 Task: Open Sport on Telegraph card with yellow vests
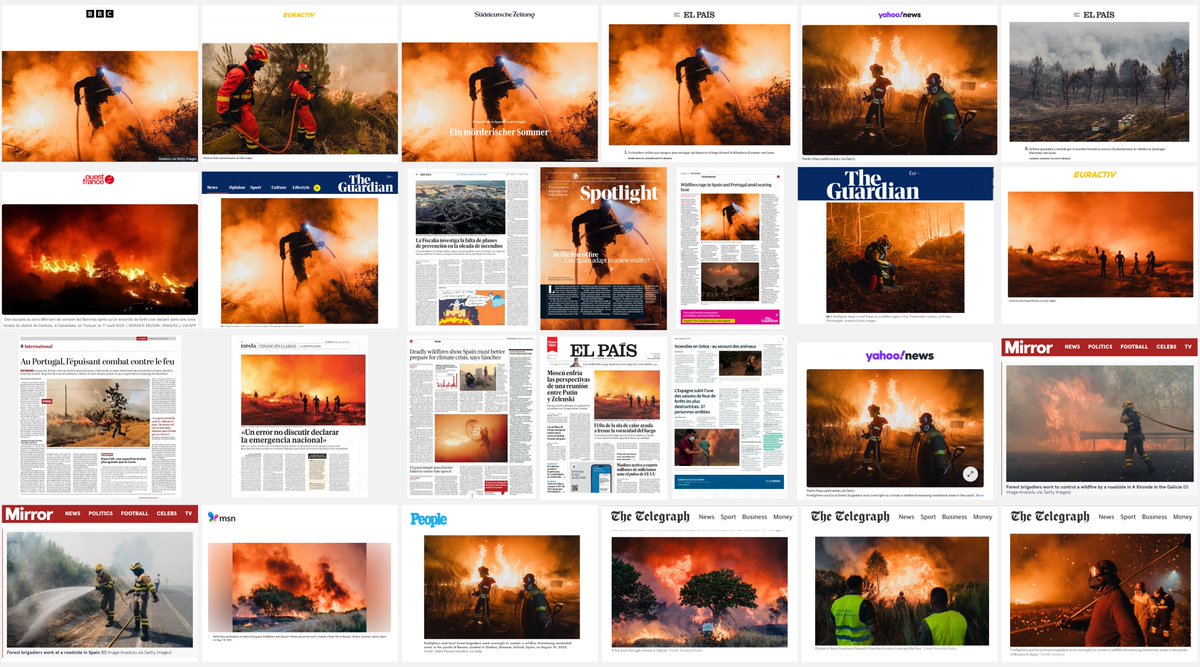[927, 517]
